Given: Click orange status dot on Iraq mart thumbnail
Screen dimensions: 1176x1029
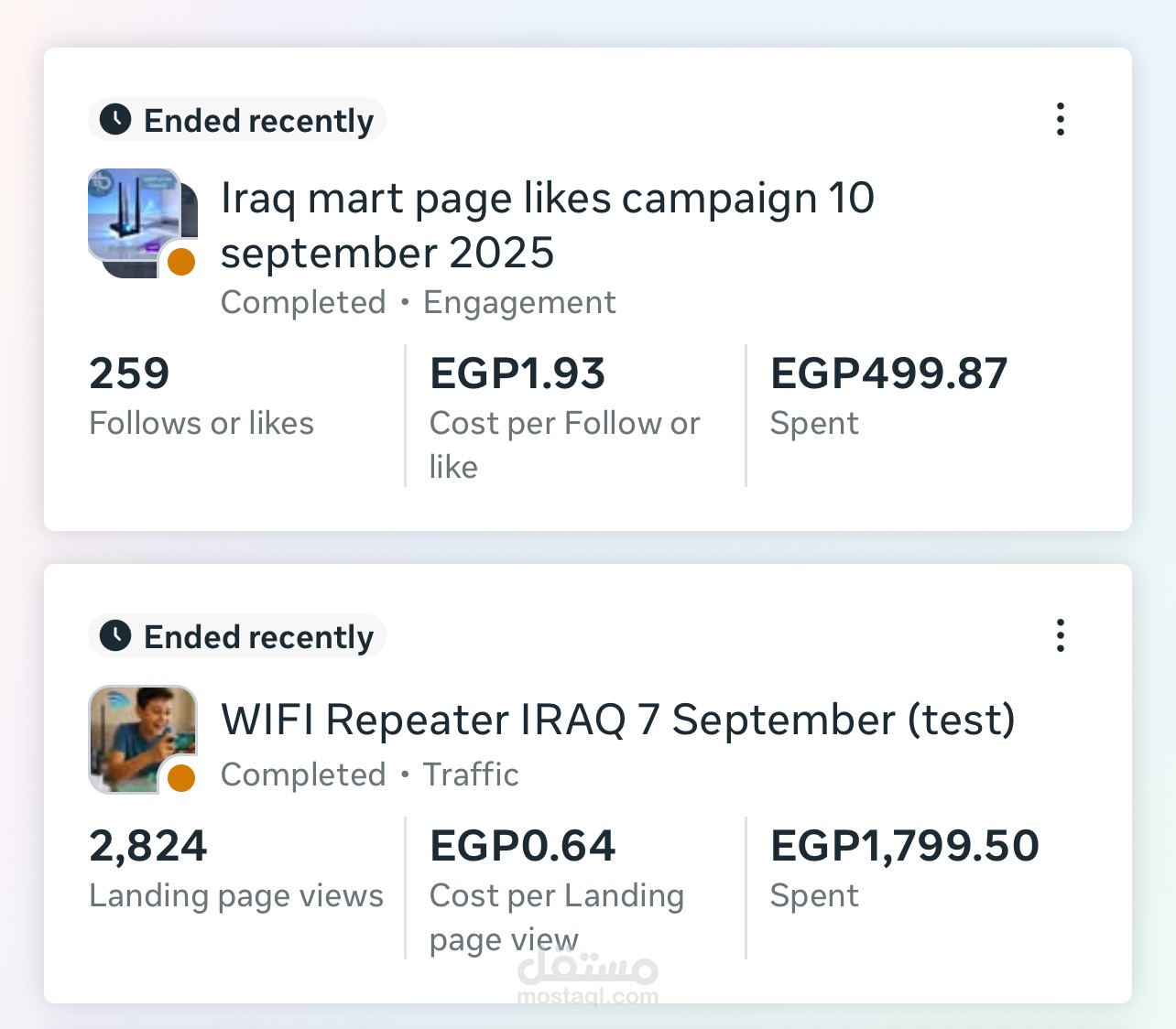Looking at the screenshot, I should click(181, 262).
